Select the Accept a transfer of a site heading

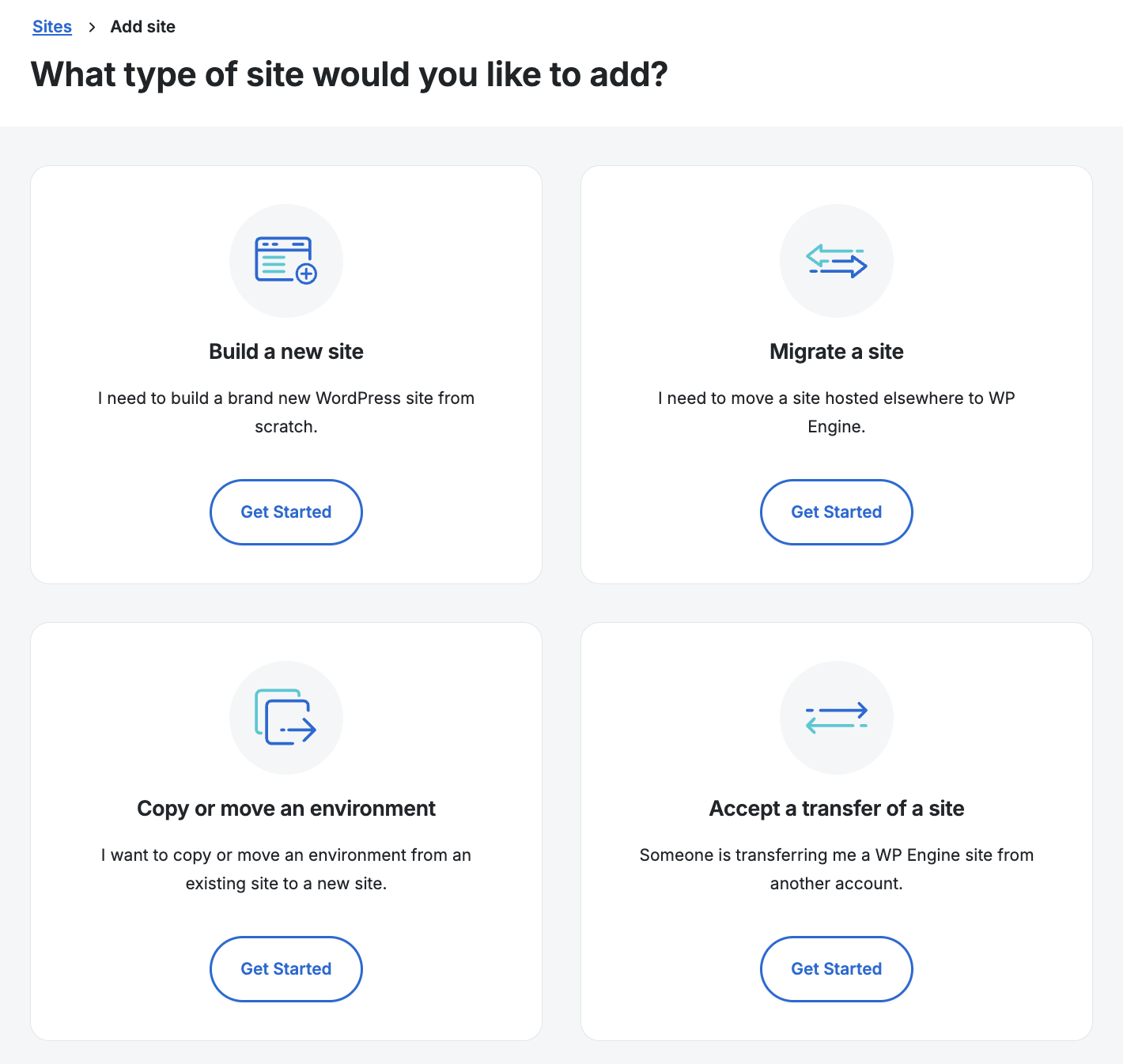click(836, 809)
